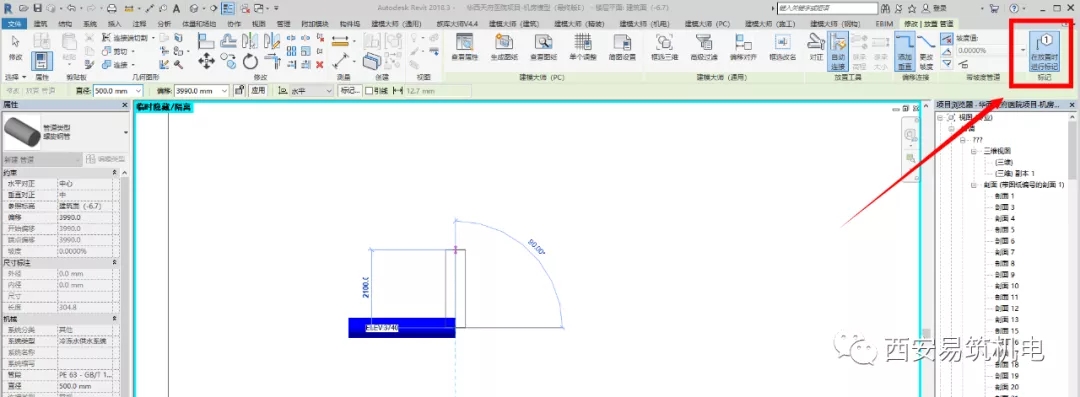This screenshot has height=397, width=1080.
Task: Open a file using Quick Access toolbar
Action: click(24, 8)
